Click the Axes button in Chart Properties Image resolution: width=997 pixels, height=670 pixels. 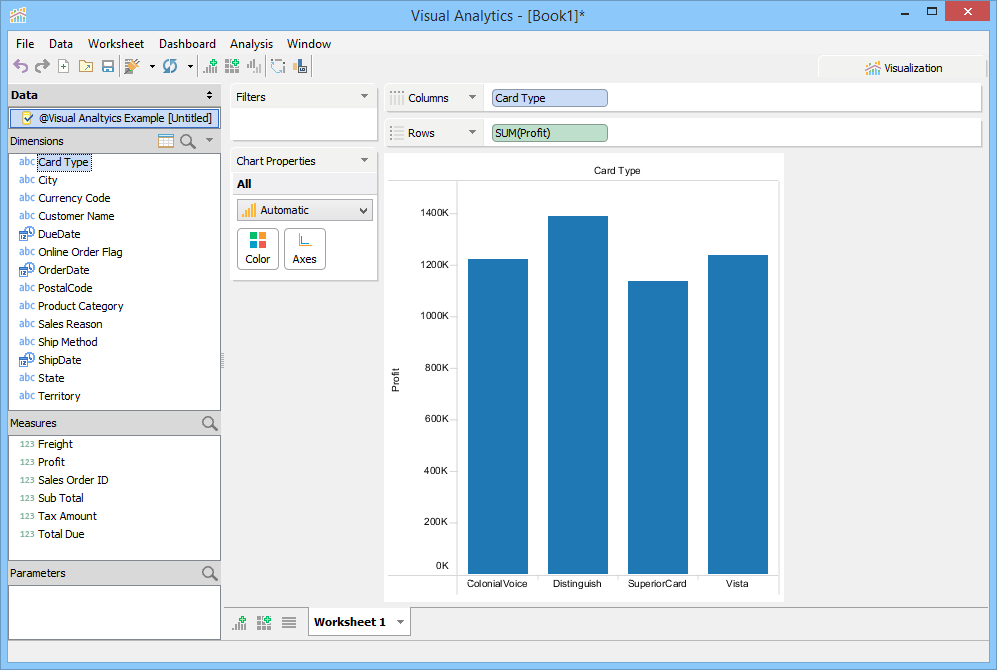coord(305,249)
